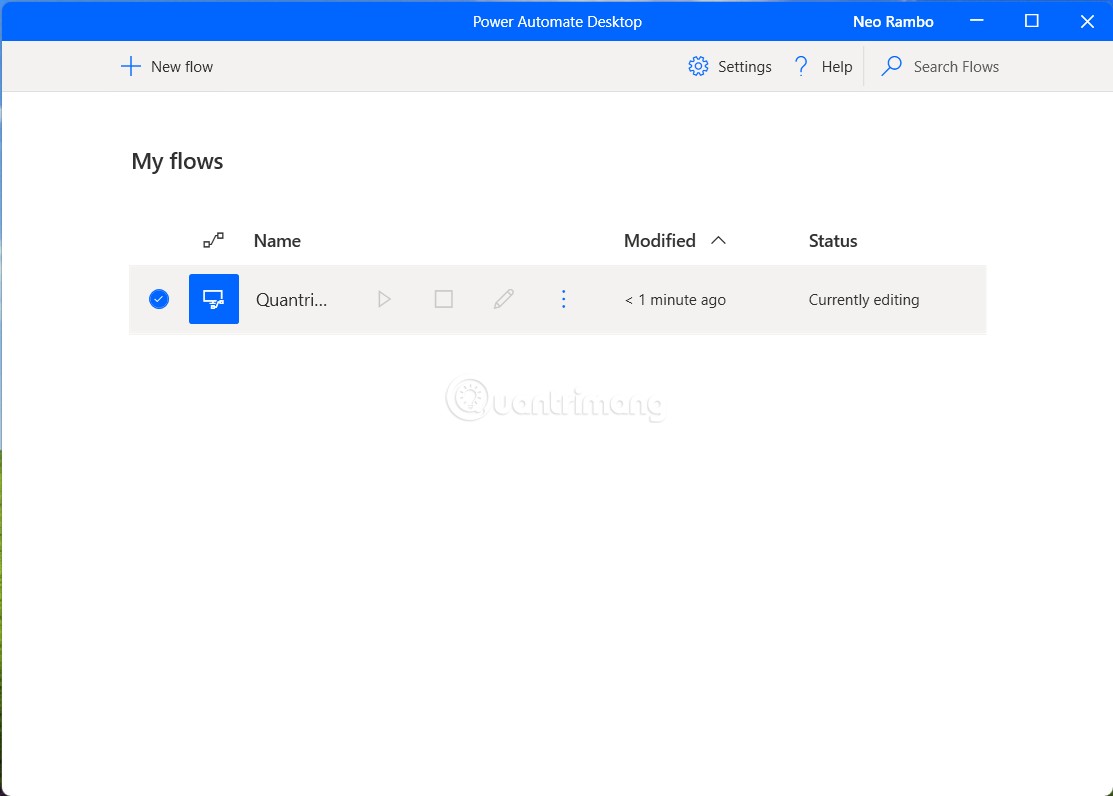Image resolution: width=1113 pixels, height=796 pixels.
Task: Click the Neo Rambo account name
Action: point(893,22)
